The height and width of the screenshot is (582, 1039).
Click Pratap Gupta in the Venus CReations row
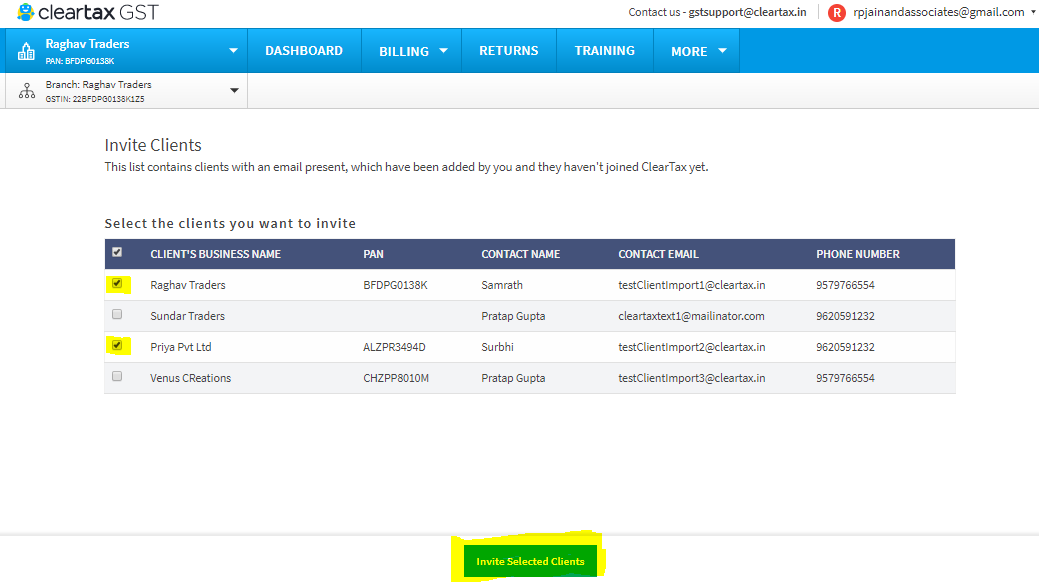point(513,378)
